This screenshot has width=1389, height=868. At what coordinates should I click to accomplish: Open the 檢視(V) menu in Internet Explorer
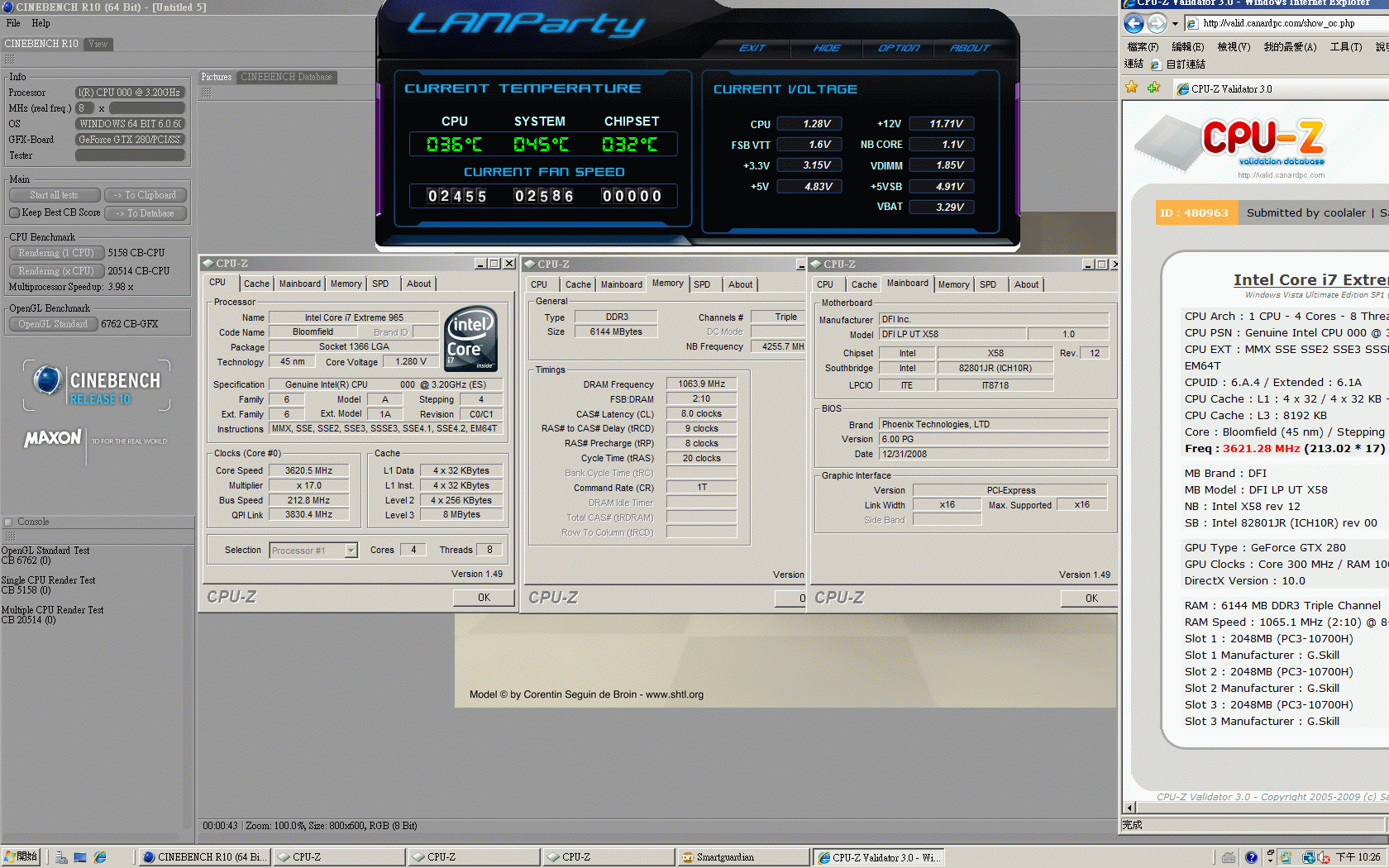(1234, 47)
